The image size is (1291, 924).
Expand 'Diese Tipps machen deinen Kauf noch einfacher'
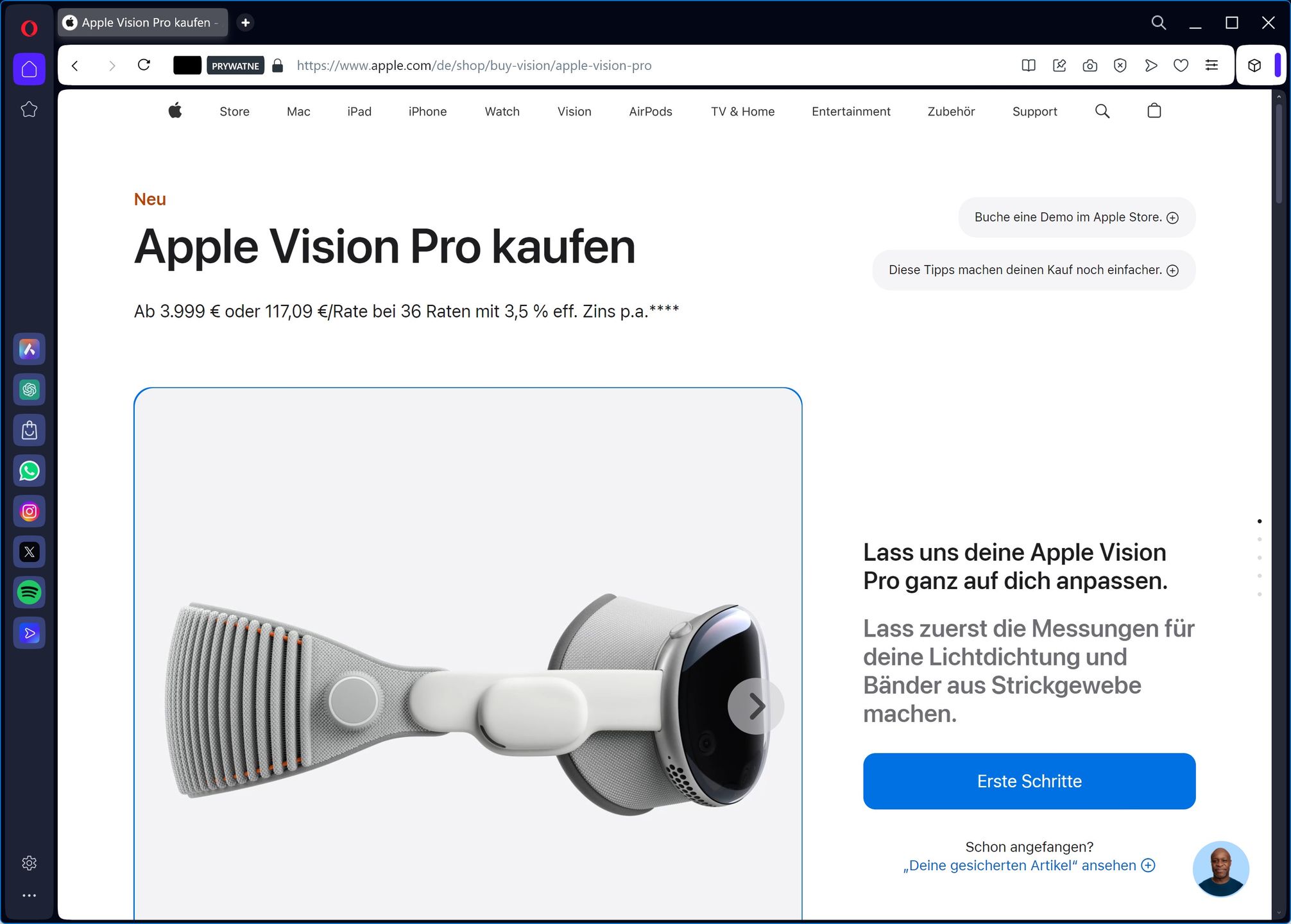[1034, 270]
